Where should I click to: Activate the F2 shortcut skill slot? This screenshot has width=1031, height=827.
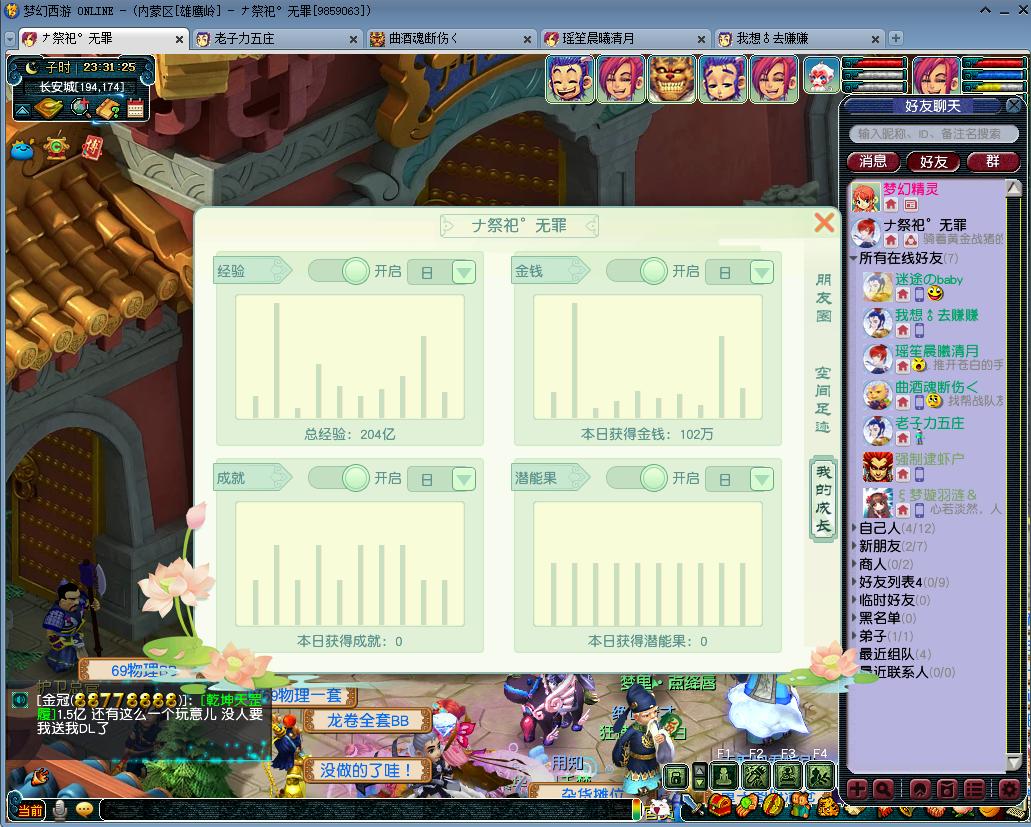tap(757, 777)
